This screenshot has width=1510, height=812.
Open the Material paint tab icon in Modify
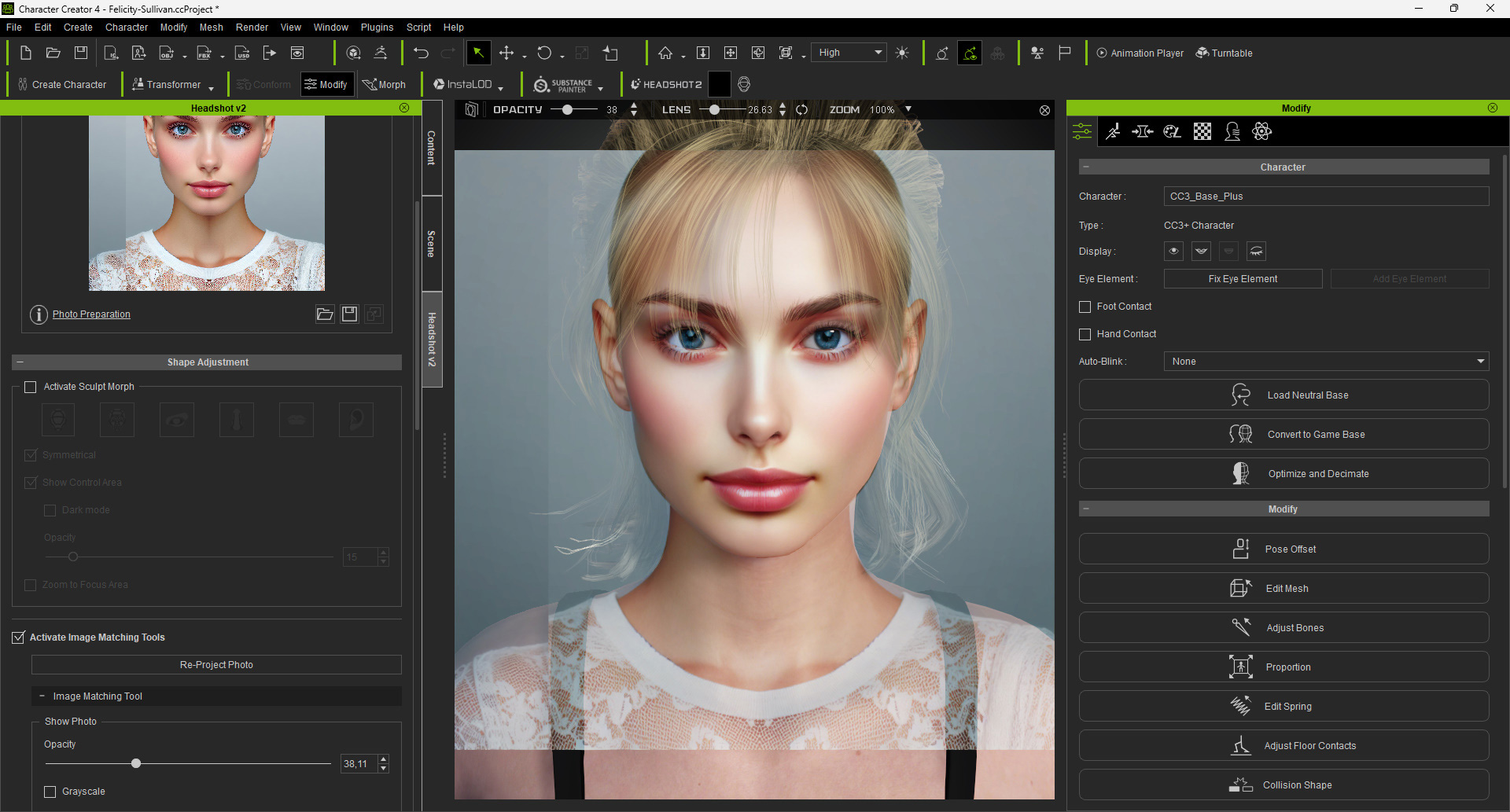1173,131
